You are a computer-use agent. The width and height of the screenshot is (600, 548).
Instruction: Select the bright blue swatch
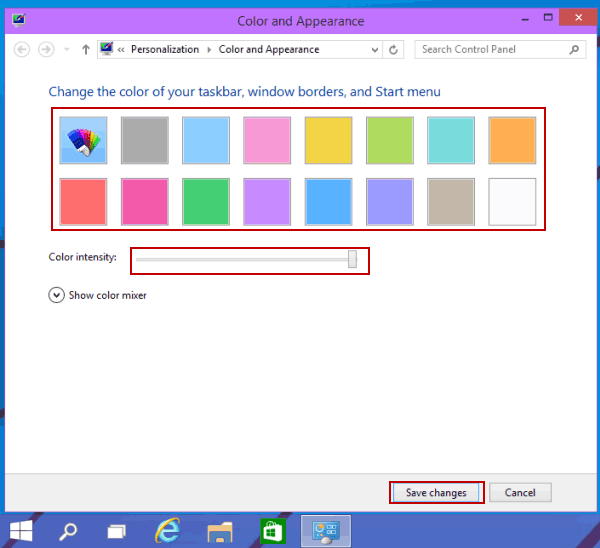tap(328, 202)
